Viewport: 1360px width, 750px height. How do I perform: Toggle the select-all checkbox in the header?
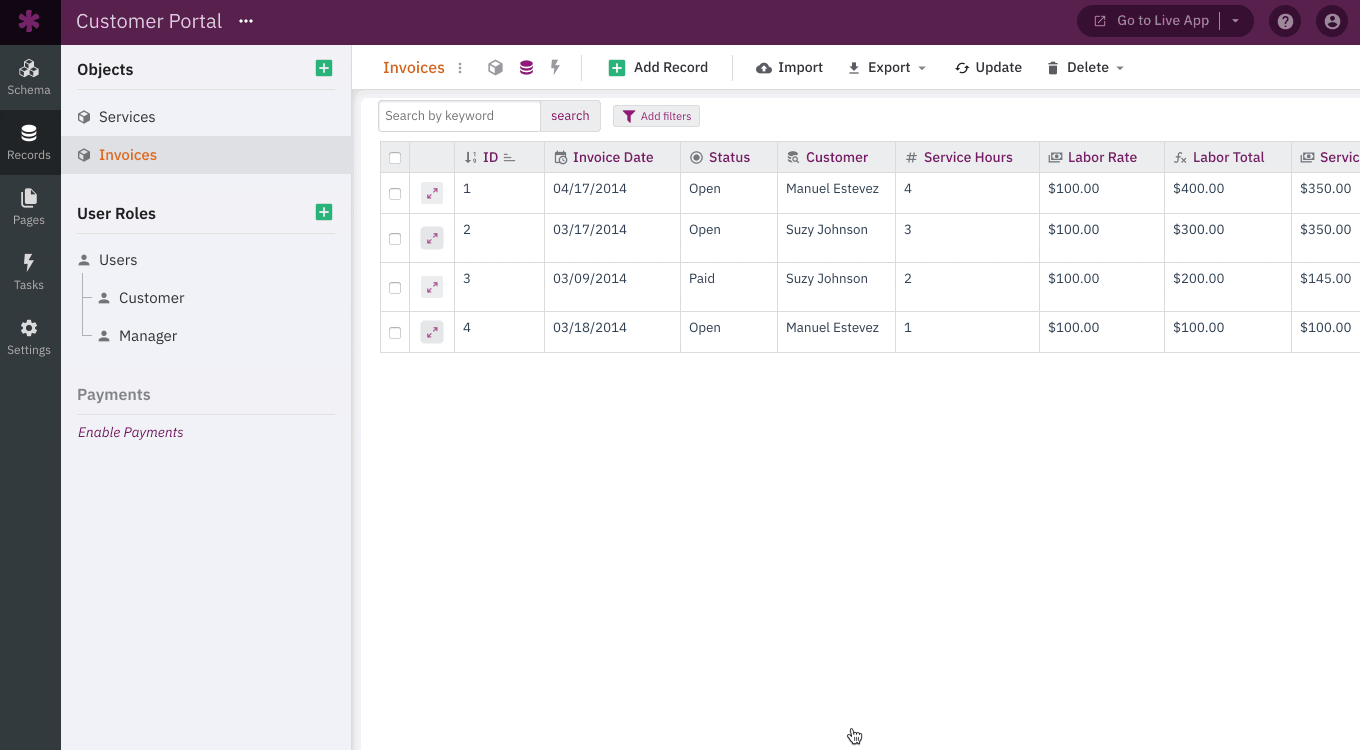(395, 158)
